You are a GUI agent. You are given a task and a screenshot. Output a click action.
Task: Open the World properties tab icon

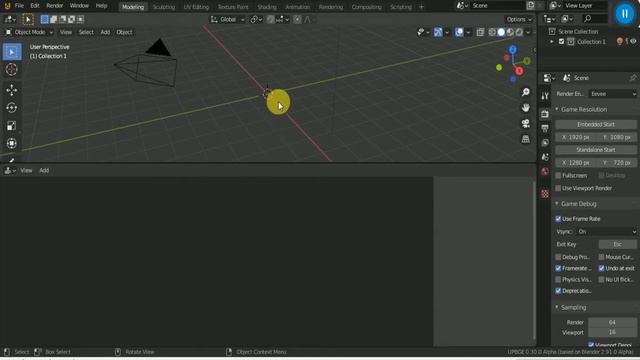(x=545, y=171)
